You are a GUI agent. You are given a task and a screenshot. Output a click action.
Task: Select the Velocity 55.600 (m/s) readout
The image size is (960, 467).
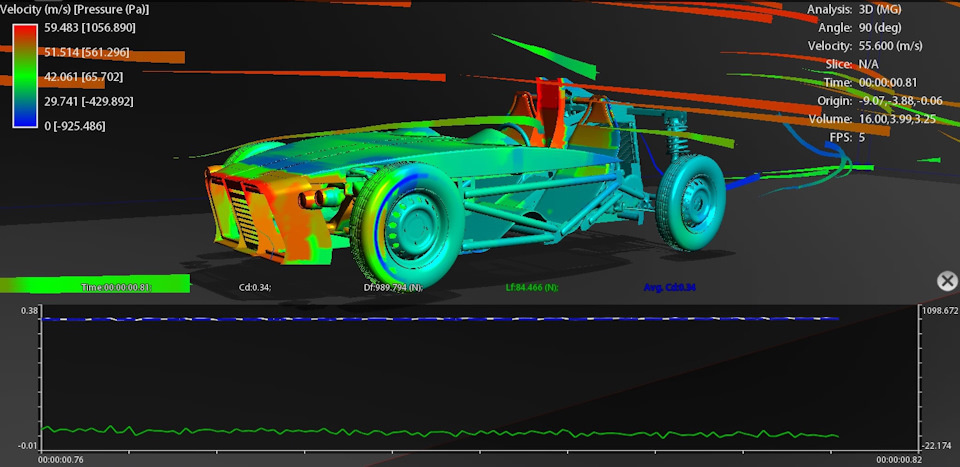point(864,46)
